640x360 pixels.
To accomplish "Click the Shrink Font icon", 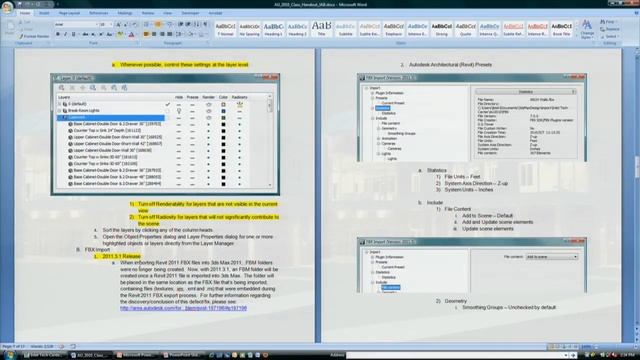I will pos(125,24).
